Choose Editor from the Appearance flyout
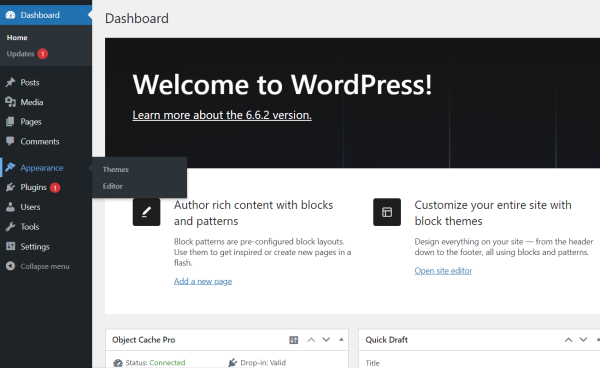This screenshot has width=600, height=368. click(112, 186)
